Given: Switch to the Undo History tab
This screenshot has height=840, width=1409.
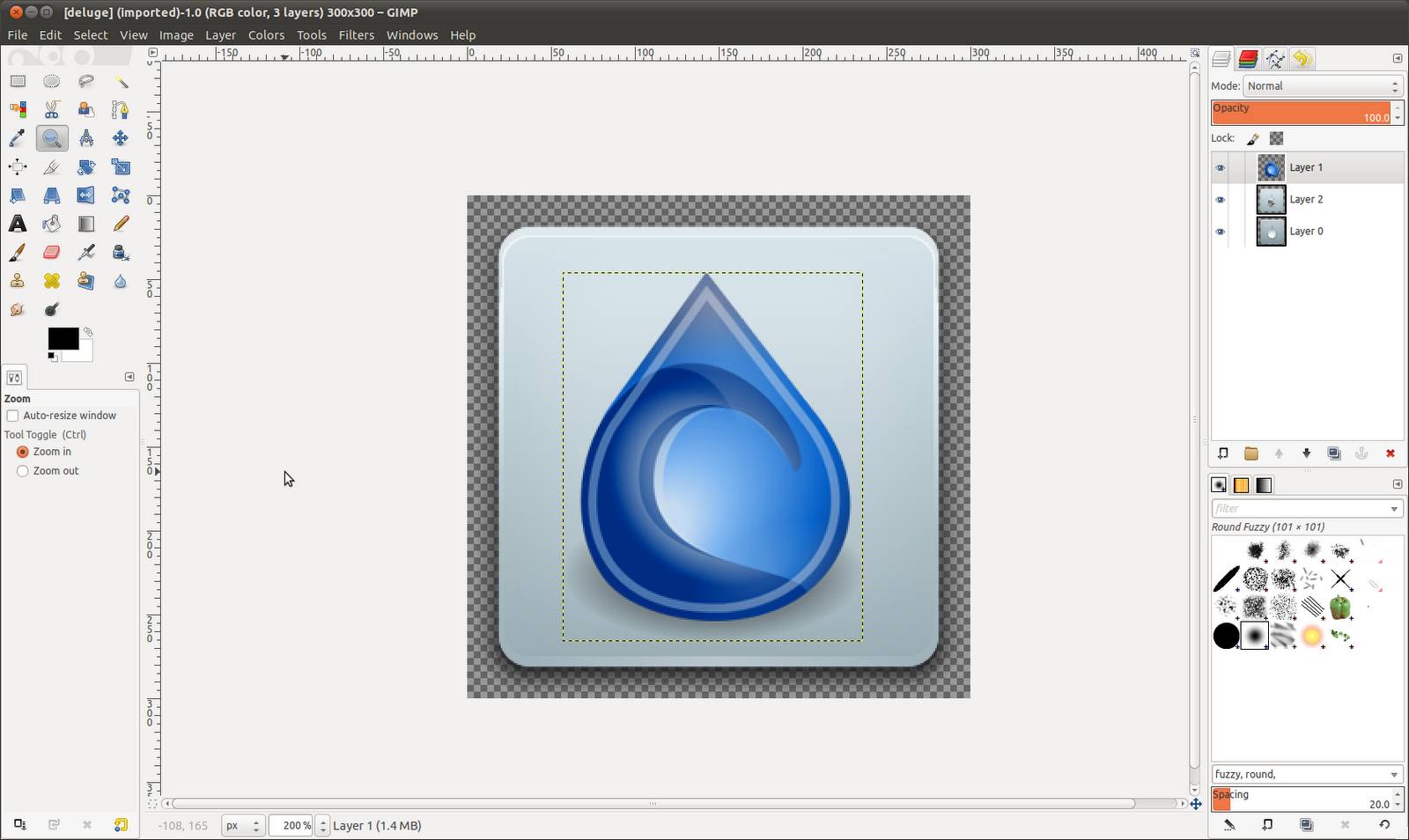Looking at the screenshot, I should point(1302,59).
